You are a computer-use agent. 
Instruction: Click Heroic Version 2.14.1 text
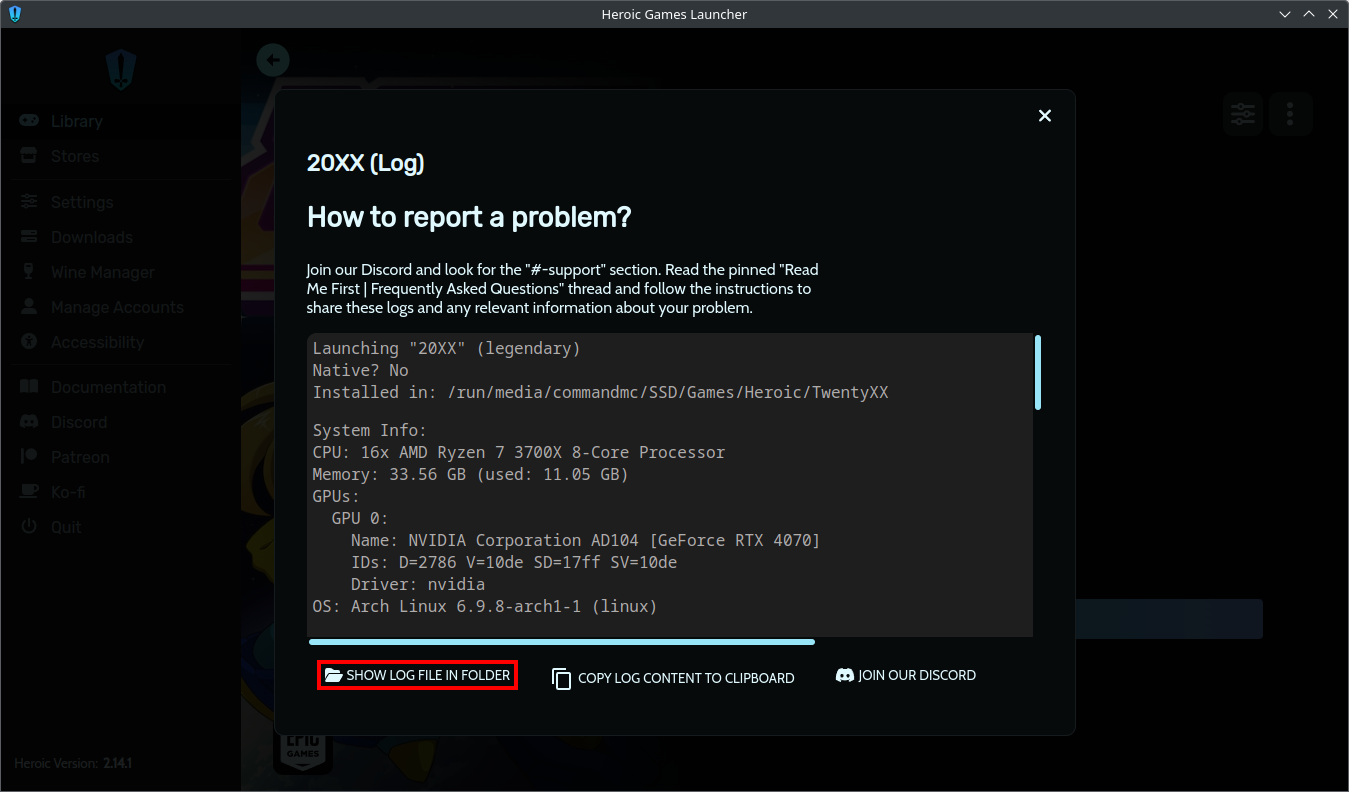point(73,763)
